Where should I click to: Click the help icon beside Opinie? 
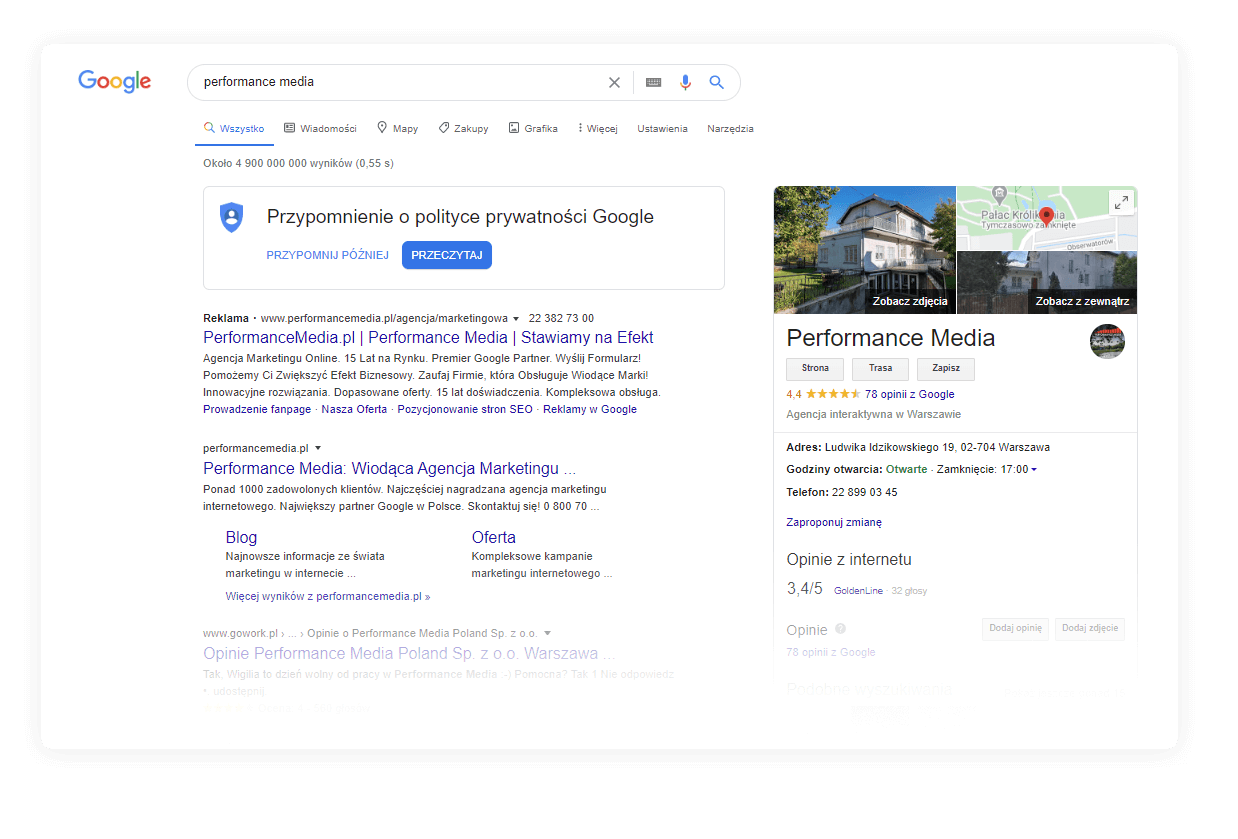[840, 629]
